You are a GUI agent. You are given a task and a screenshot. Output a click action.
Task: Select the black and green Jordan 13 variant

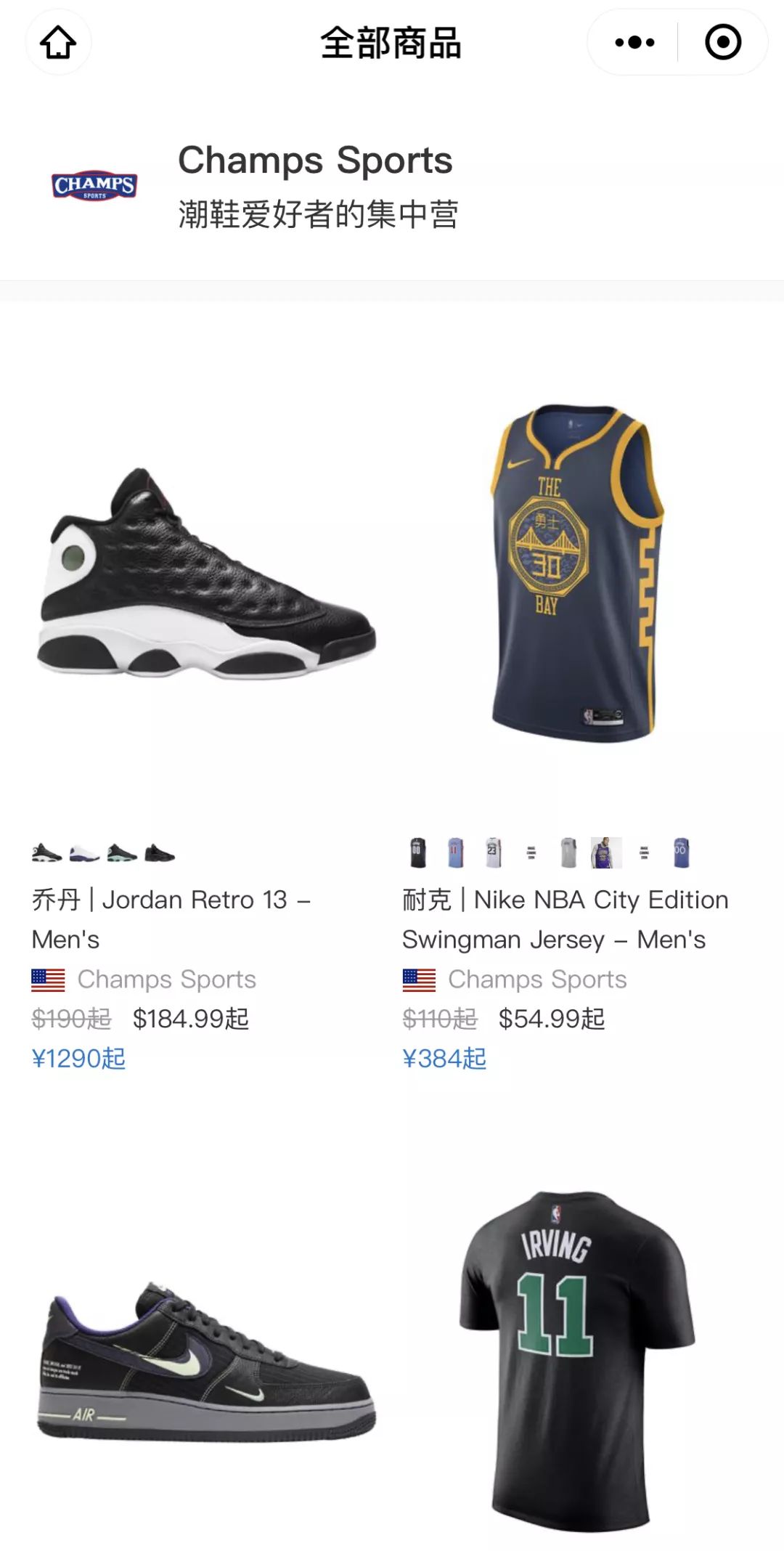click(x=122, y=853)
